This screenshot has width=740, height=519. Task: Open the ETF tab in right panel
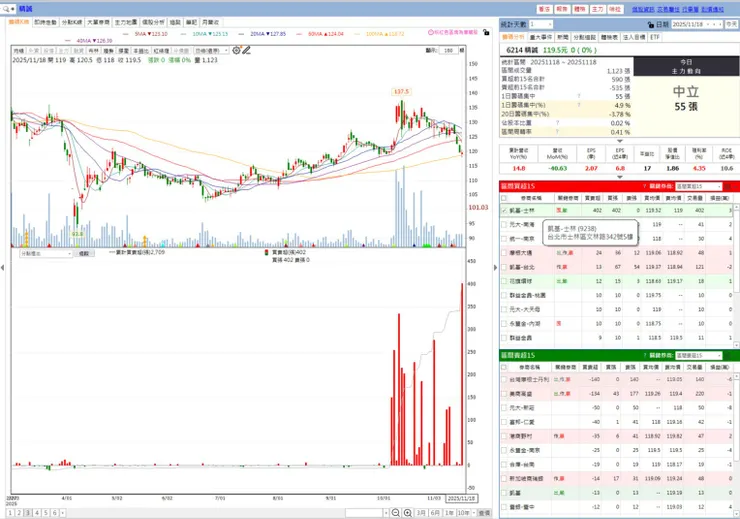coord(655,37)
